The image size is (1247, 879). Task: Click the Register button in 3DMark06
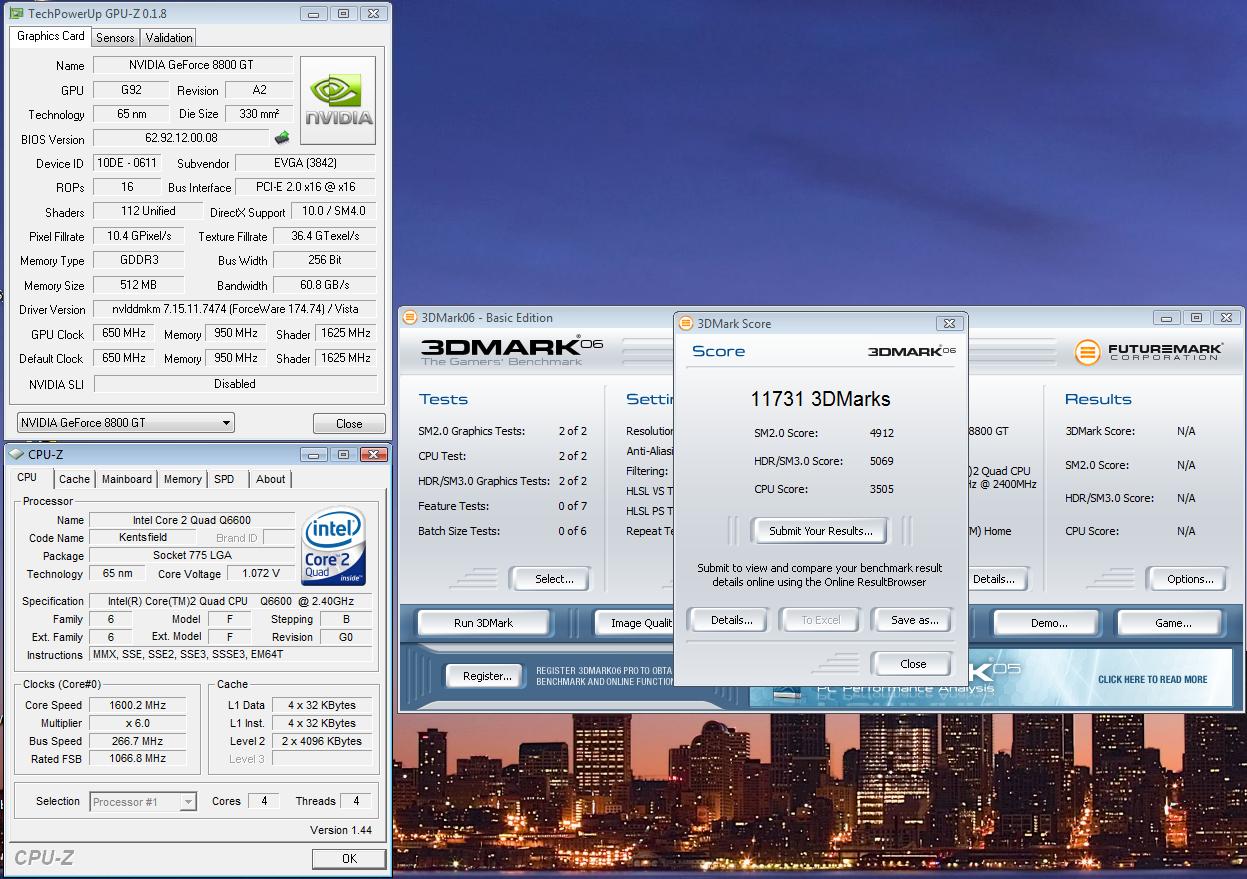click(x=487, y=676)
